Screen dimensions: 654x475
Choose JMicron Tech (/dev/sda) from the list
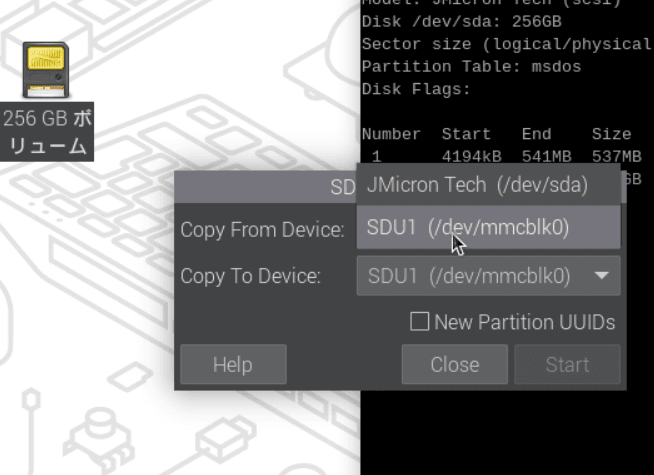click(x=477, y=184)
